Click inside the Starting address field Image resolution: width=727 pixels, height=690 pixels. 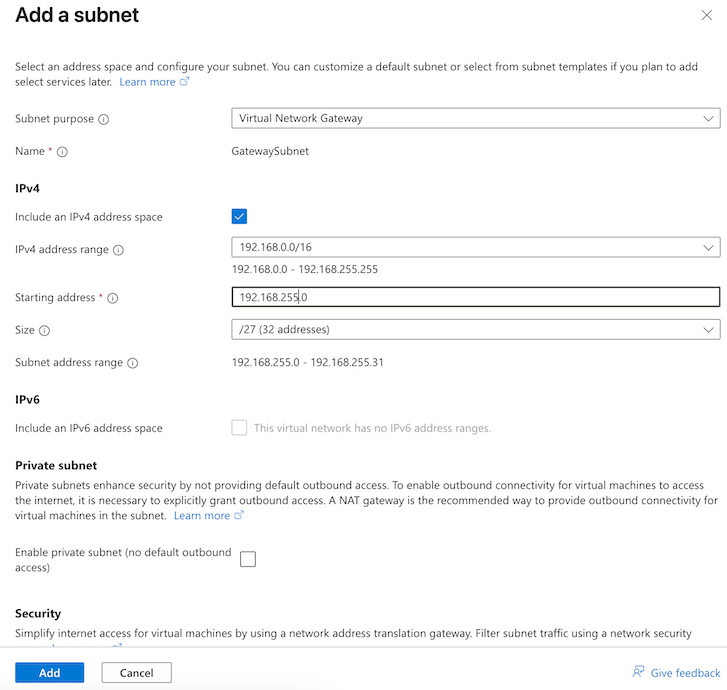click(476, 297)
